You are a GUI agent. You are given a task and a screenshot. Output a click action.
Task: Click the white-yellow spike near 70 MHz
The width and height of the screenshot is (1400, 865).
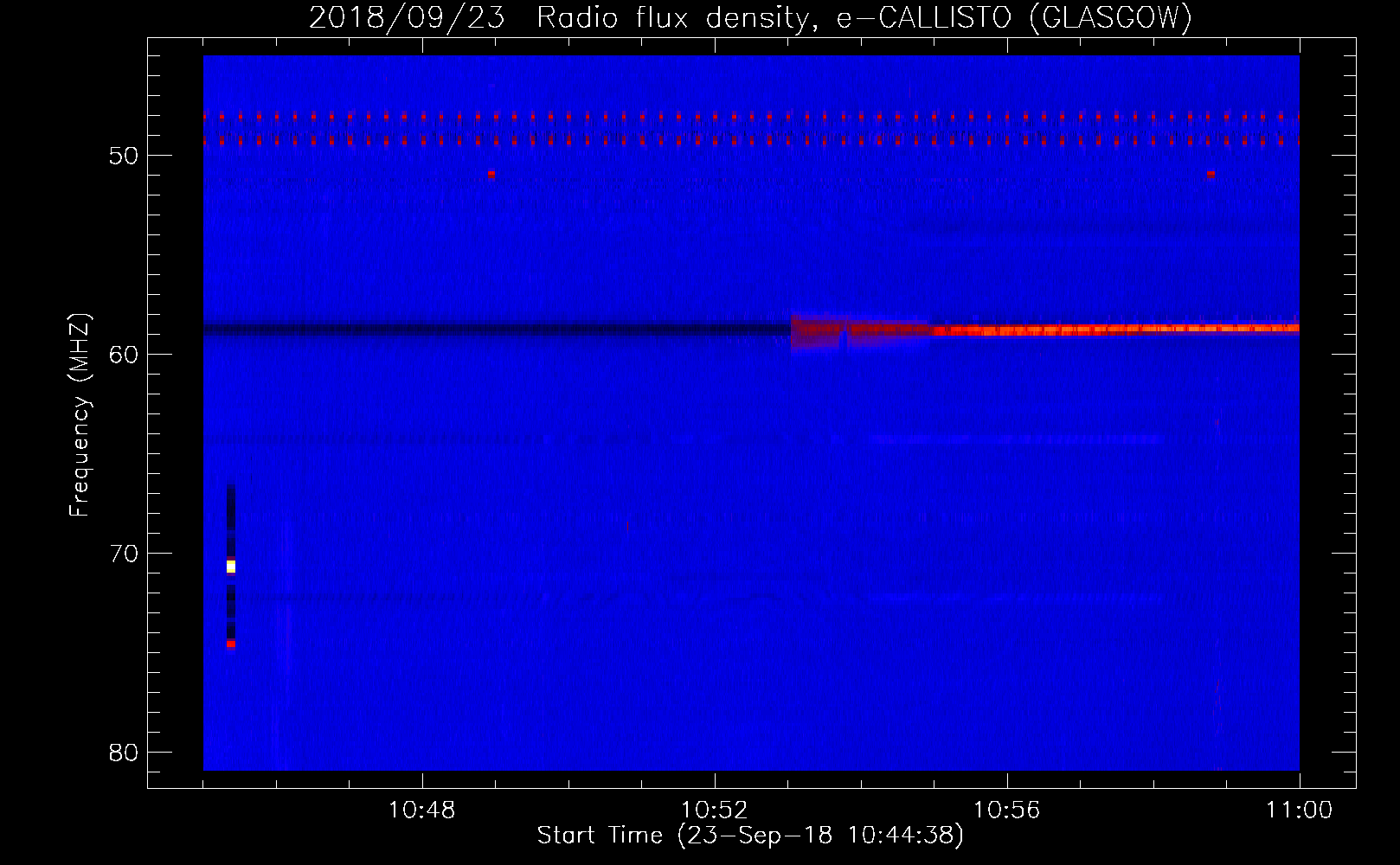231,567
